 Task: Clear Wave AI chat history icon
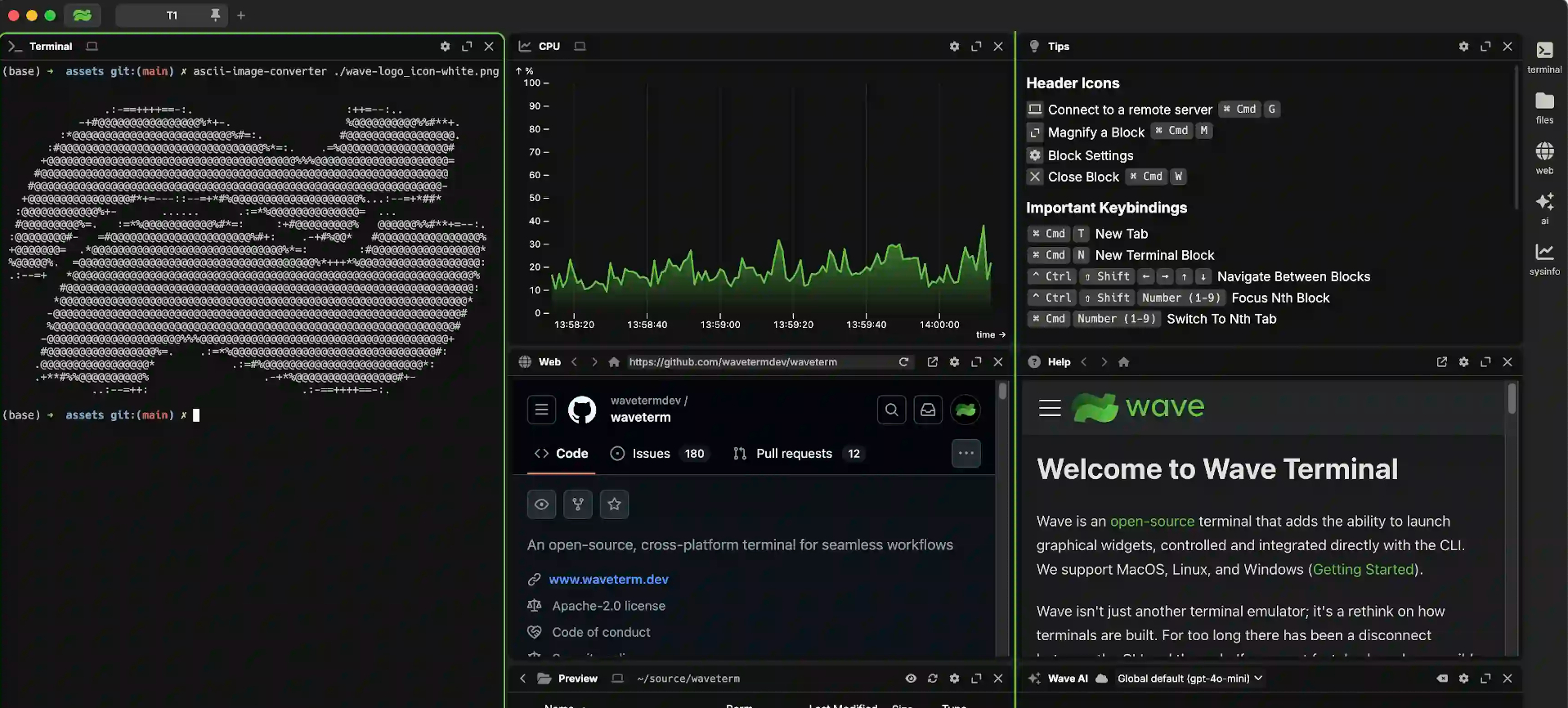[1441, 679]
